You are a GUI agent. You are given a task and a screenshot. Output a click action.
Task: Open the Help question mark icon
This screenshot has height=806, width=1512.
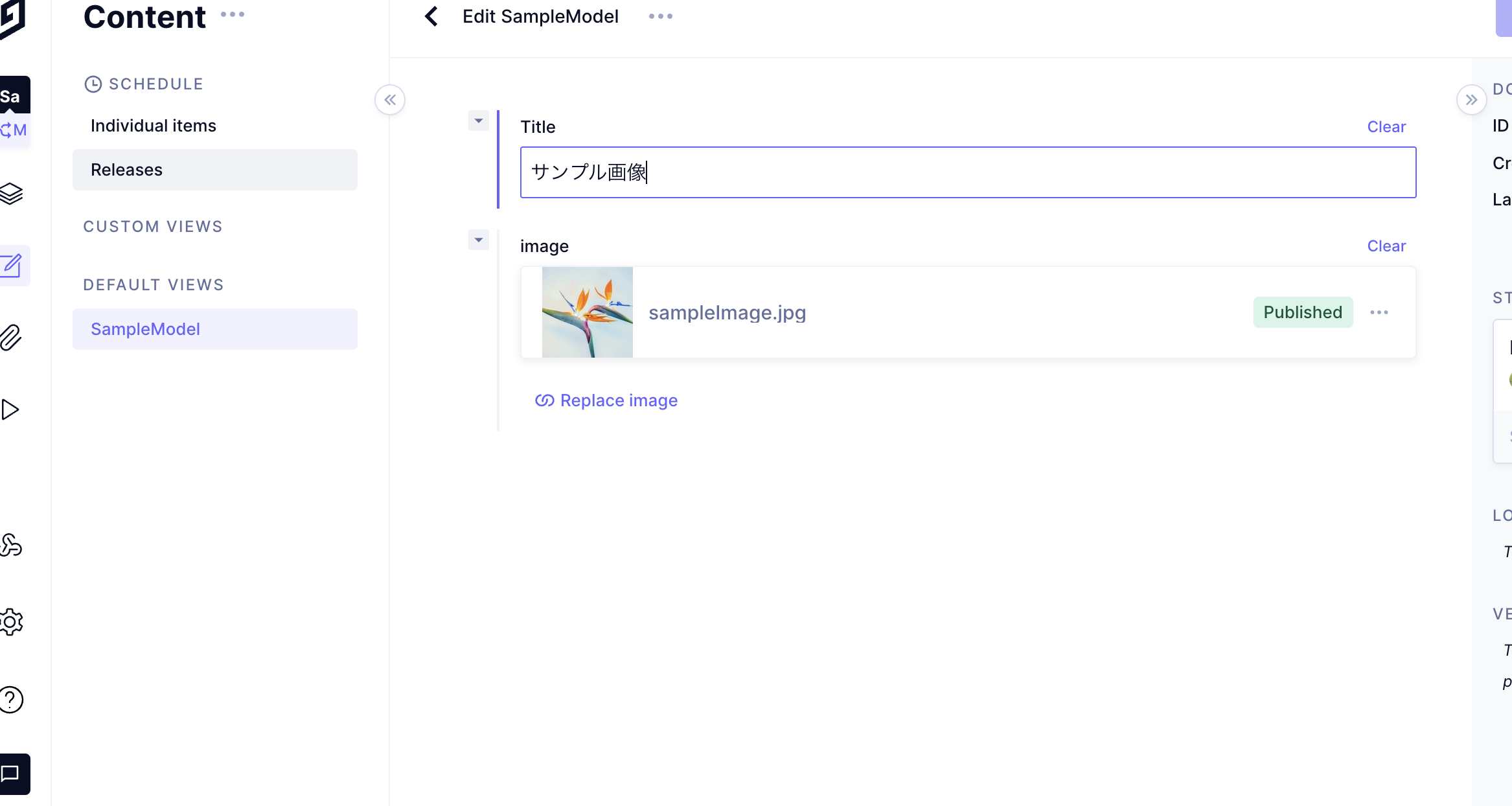12,700
